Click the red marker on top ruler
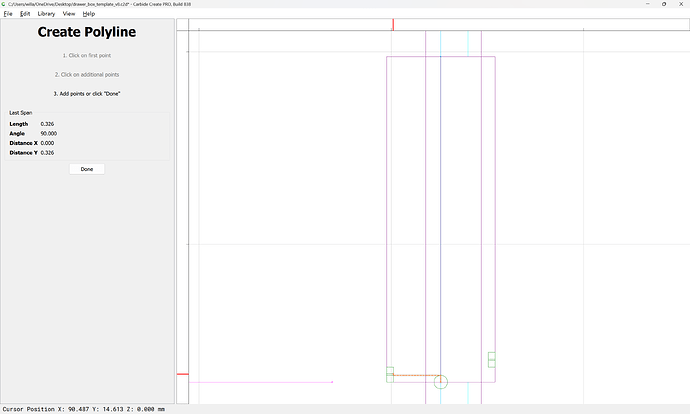Screen dimensions: 690x414 [x=392, y=23]
